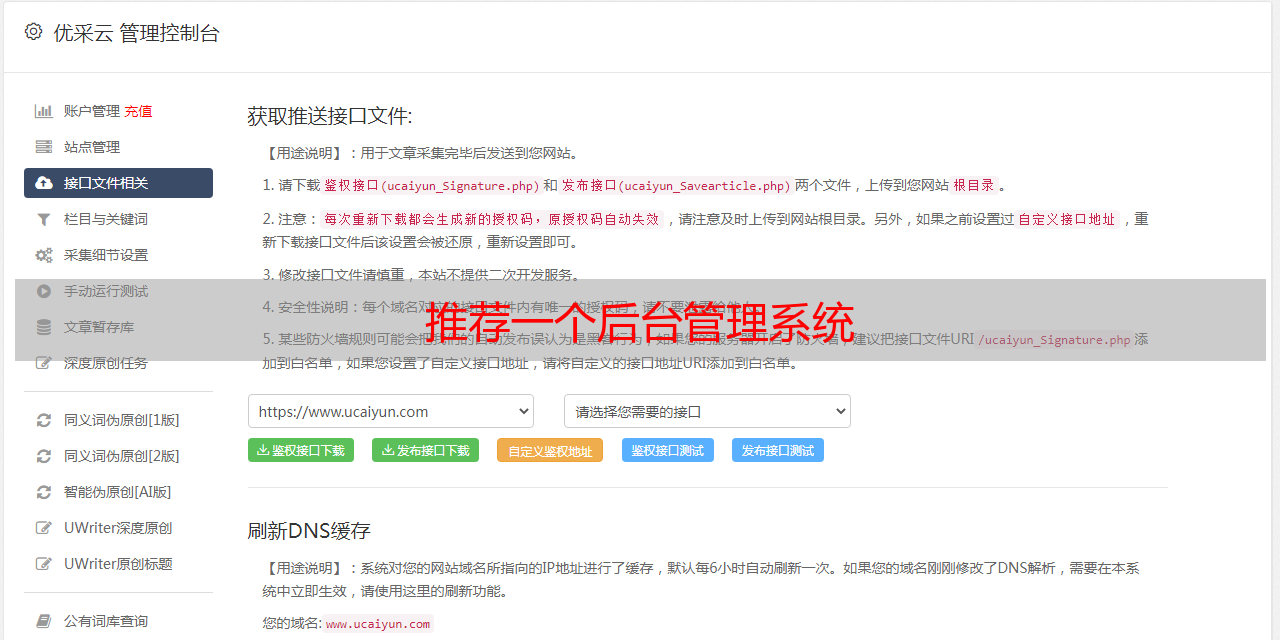Click the cloud upload icon for 接口文件相关
1280x640 pixels.
[44, 183]
